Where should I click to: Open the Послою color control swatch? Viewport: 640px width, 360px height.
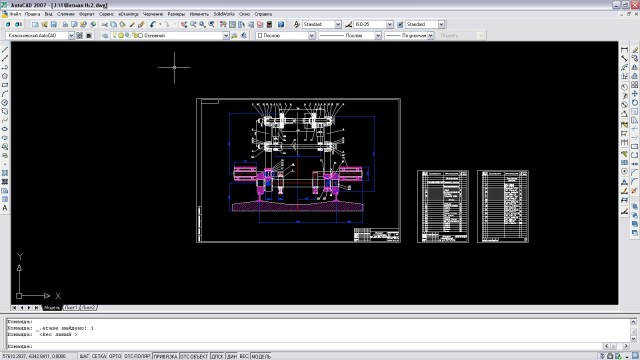(285, 36)
